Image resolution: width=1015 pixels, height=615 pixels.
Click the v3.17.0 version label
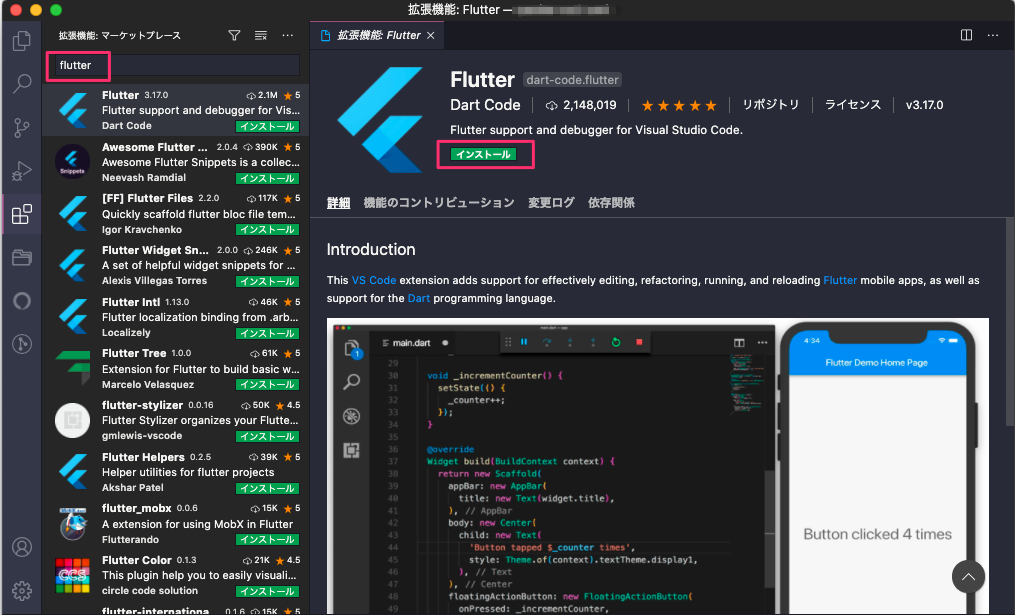click(x=924, y=105)
